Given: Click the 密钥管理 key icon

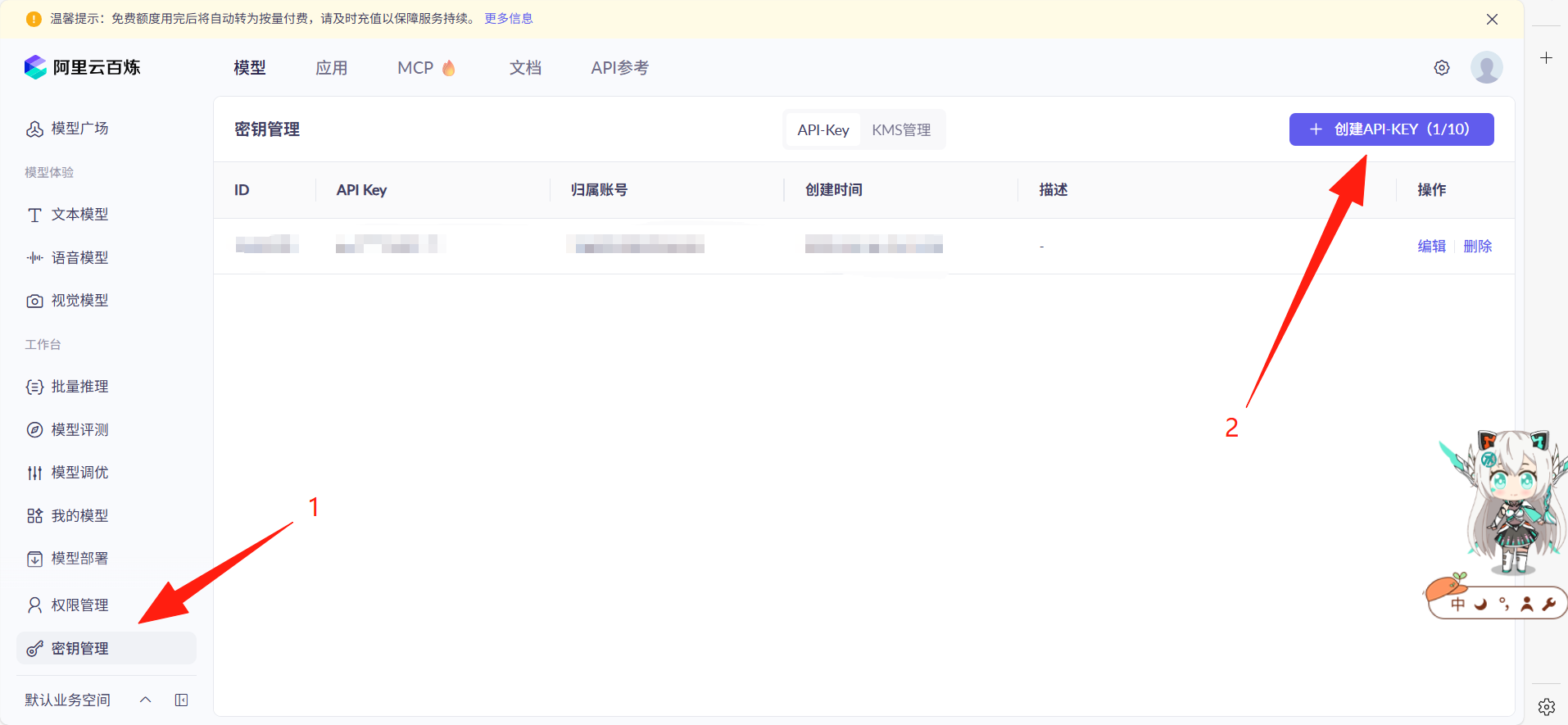Looking at the screenshot, I should pyautogui.click(x=34, y=649).
